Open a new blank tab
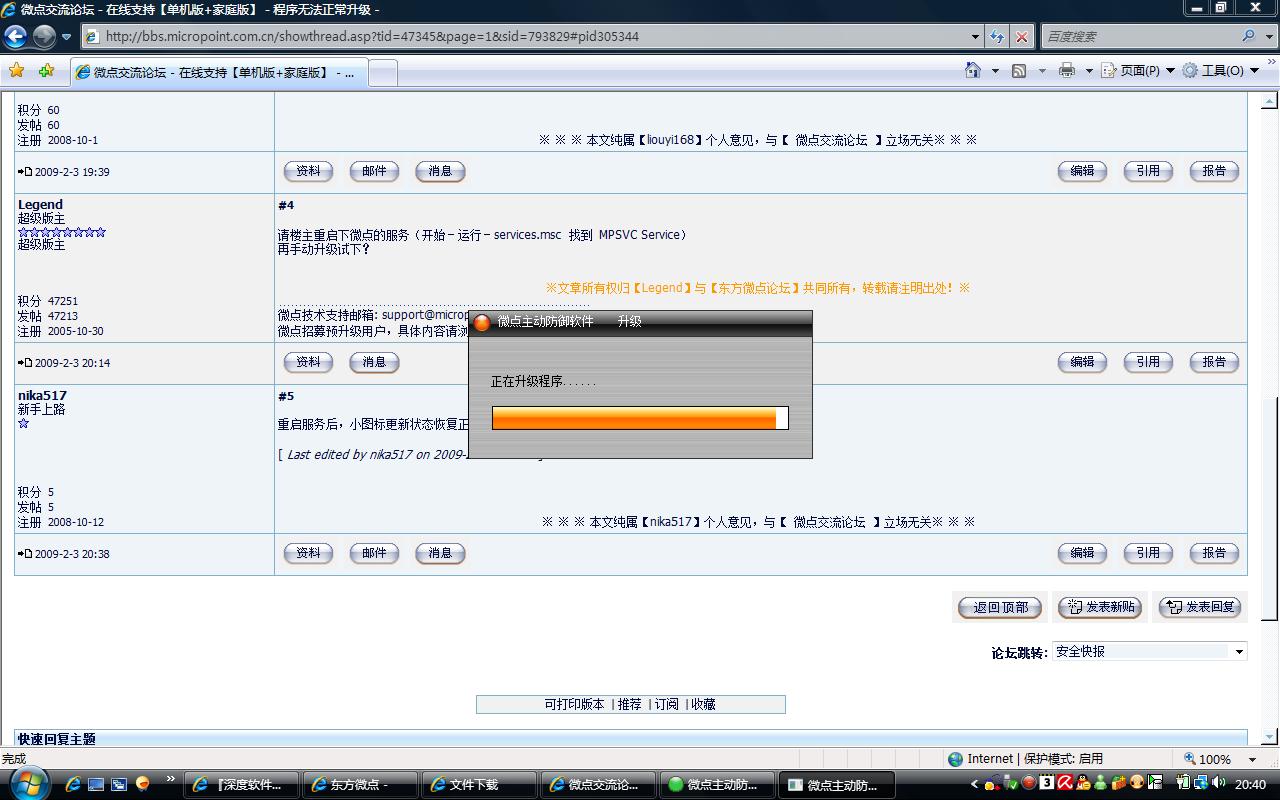 pos(383,72)
